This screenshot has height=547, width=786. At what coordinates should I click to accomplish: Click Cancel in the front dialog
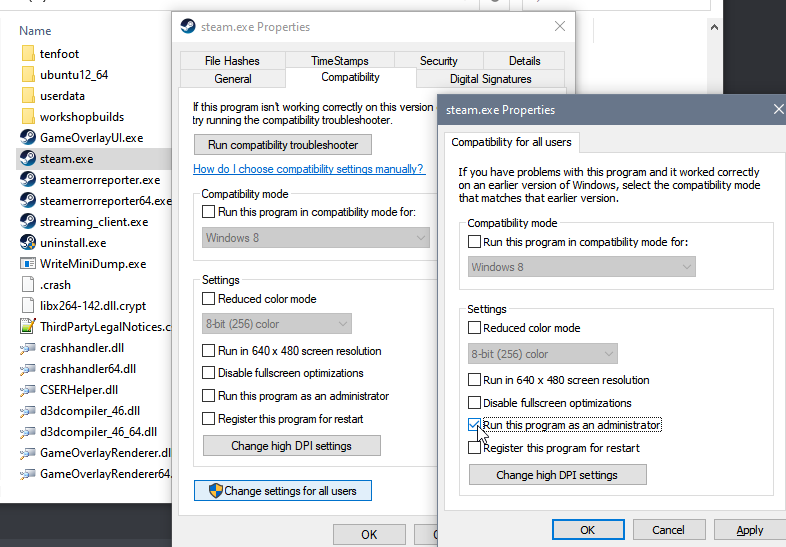[669, 530]
